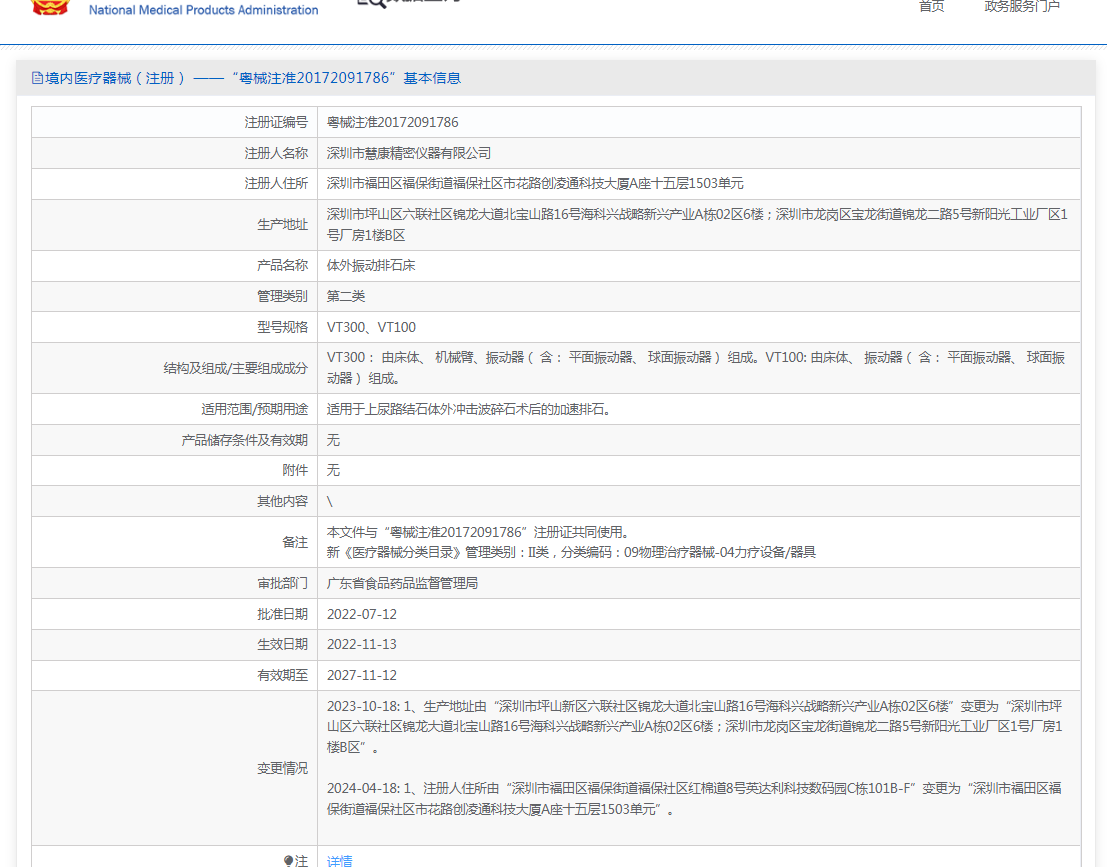
Task: Click the 生产地址 row label
Action: pyautogui.click(x=282, y=225)
